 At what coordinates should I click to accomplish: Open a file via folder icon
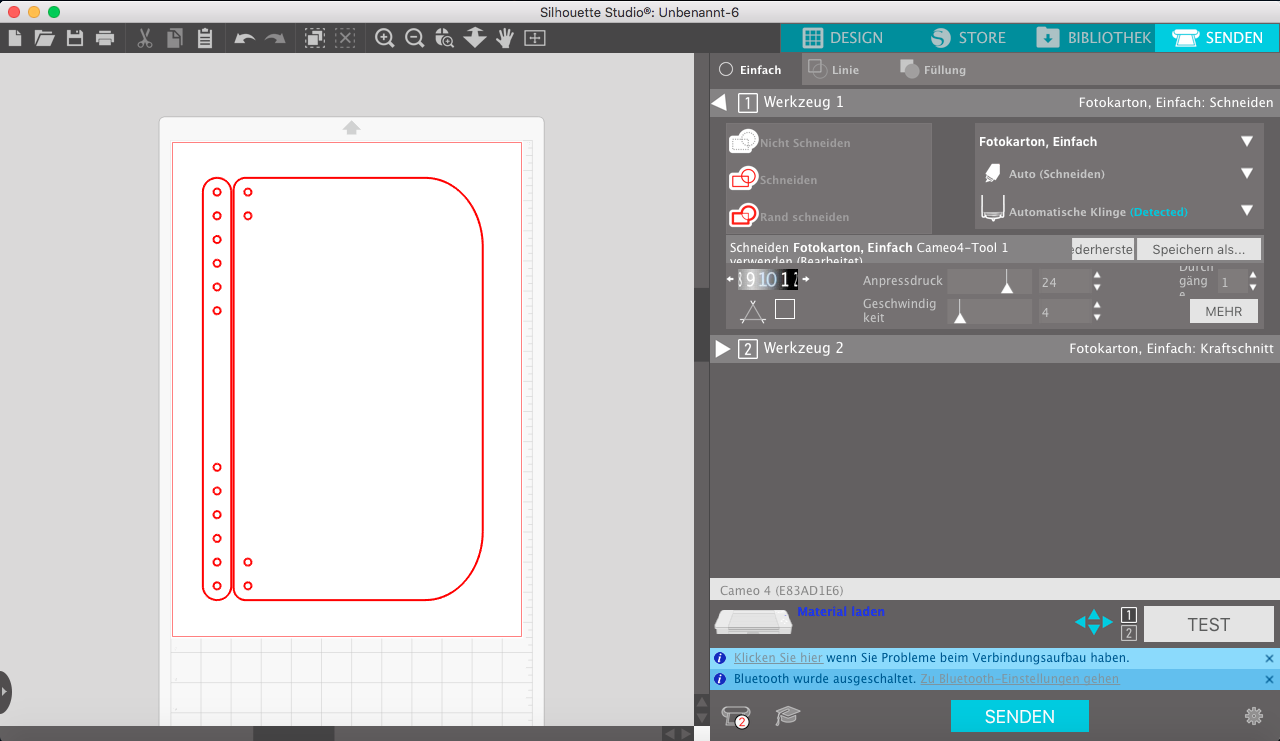click(x=44, y=39)
